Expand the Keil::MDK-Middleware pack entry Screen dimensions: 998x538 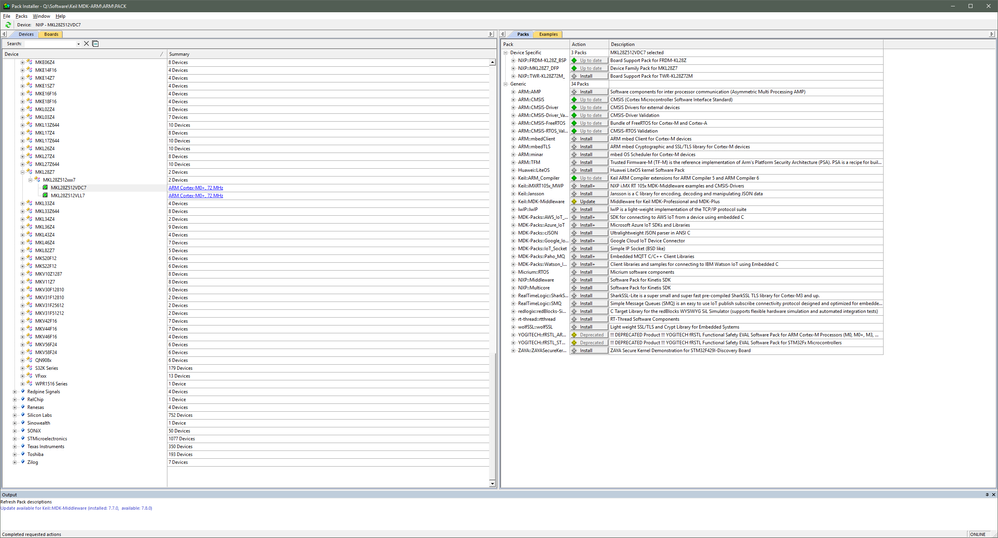pyautogui.click(x=514, y=201)
